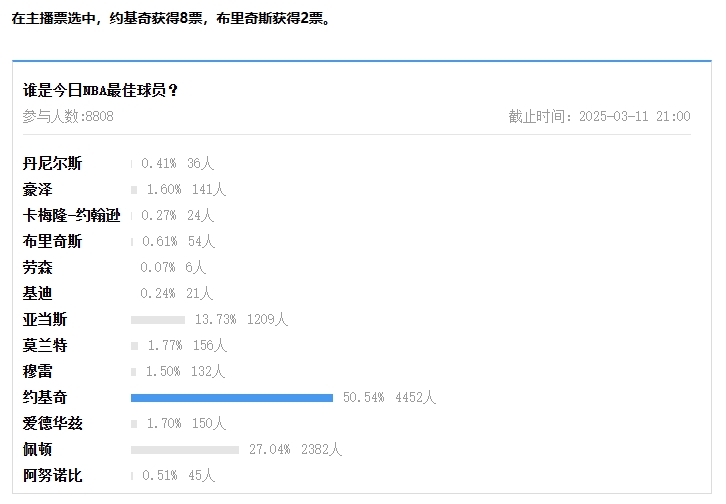Viewport: 726px width, 504px height.
Task: Choose the 卡梅隆-约翰逊 poll entry
Action: pyautogui.click(x=72, y=216)
